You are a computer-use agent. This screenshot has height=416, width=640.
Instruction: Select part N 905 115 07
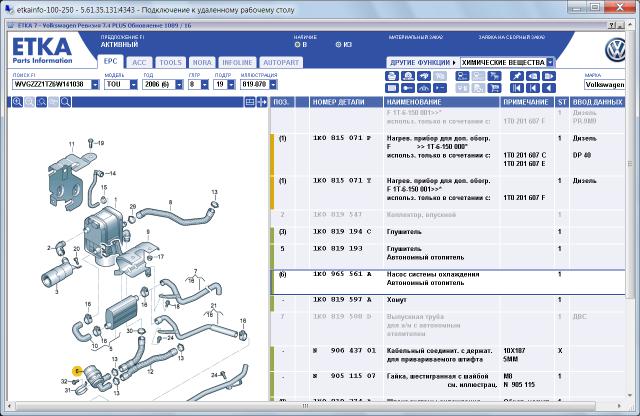[344, 376]
